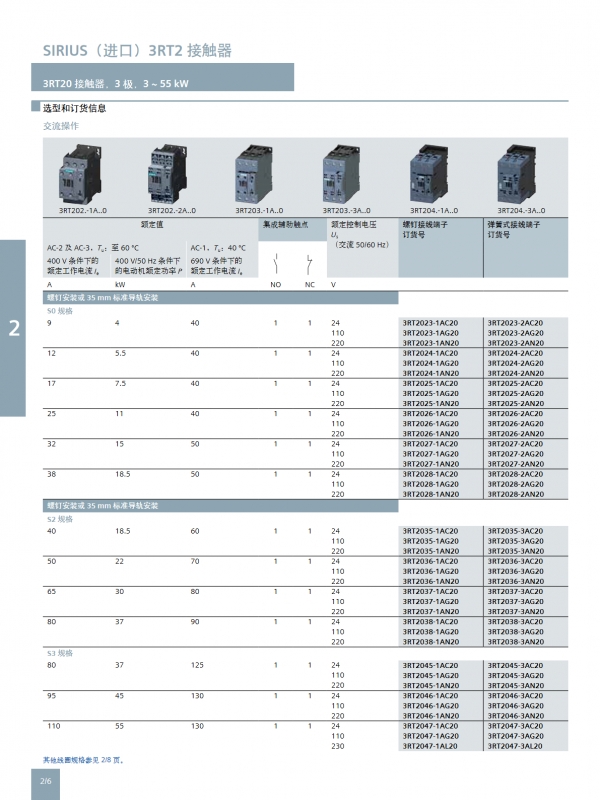Click the page title SIRIUS（进口）3RT2 接触器
Image resolution: width=600 pixels, height=800 pixels.
click(x=137, y=51)
